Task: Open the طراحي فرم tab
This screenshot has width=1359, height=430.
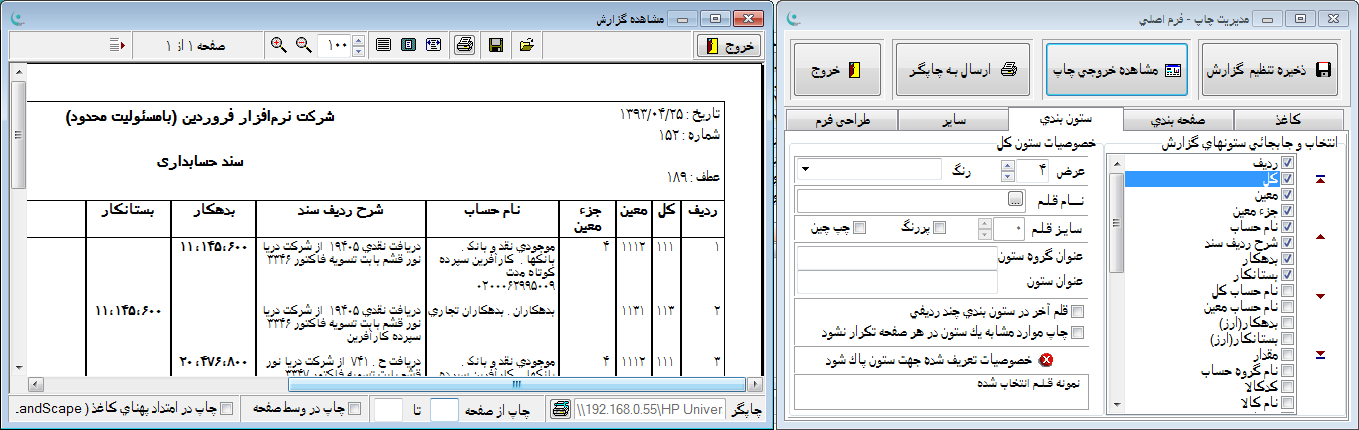Action: [842, 120]
